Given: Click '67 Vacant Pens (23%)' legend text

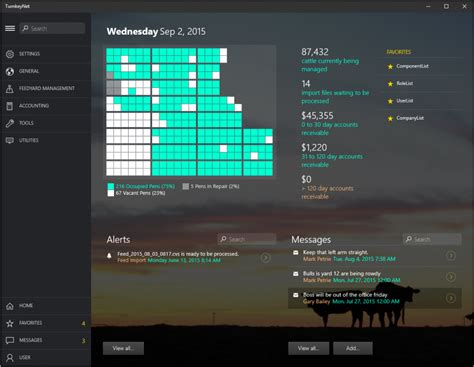Looking at the screenshot, I should tap(140, 193).
